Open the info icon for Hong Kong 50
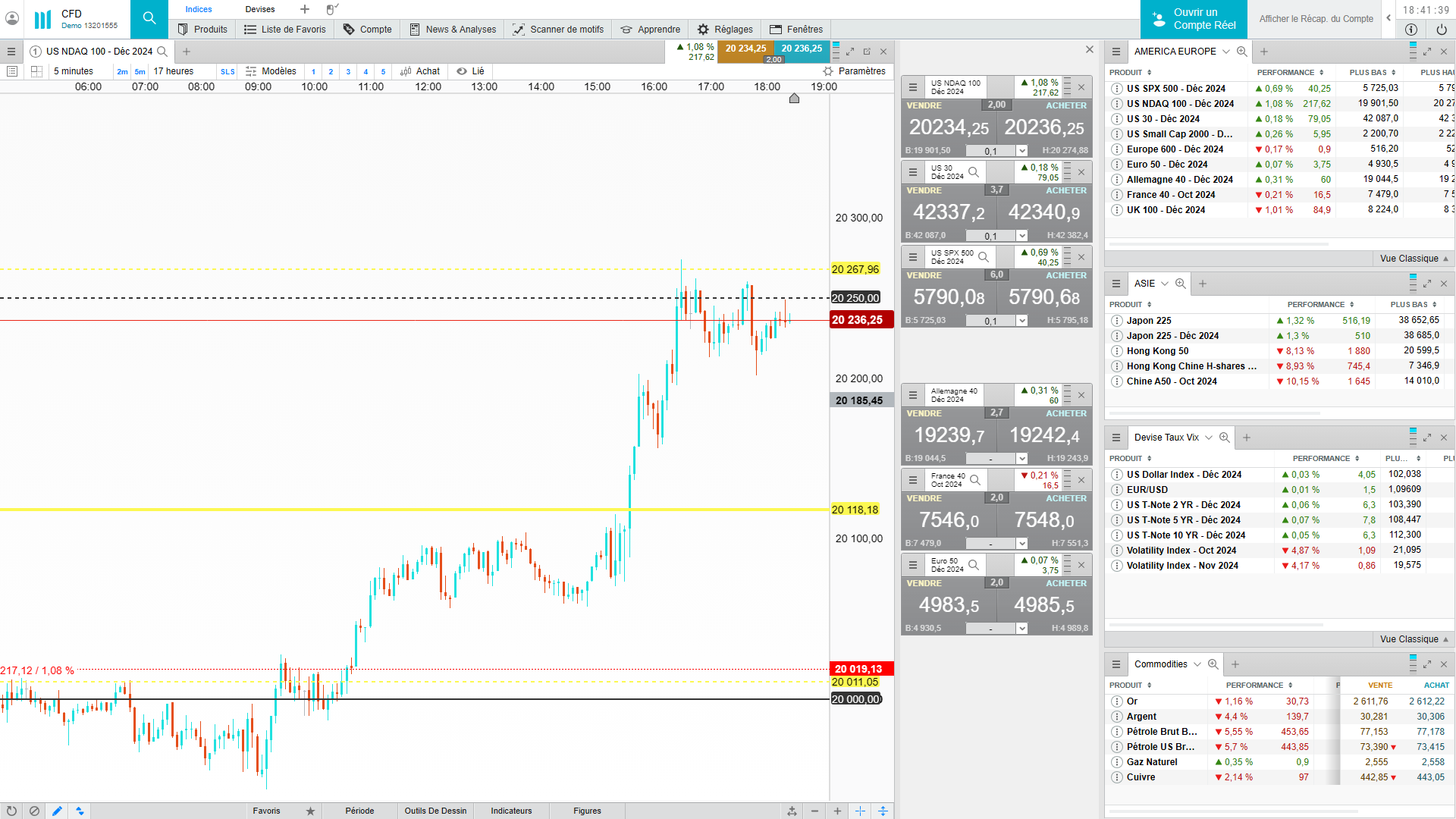 [1116, 351]
